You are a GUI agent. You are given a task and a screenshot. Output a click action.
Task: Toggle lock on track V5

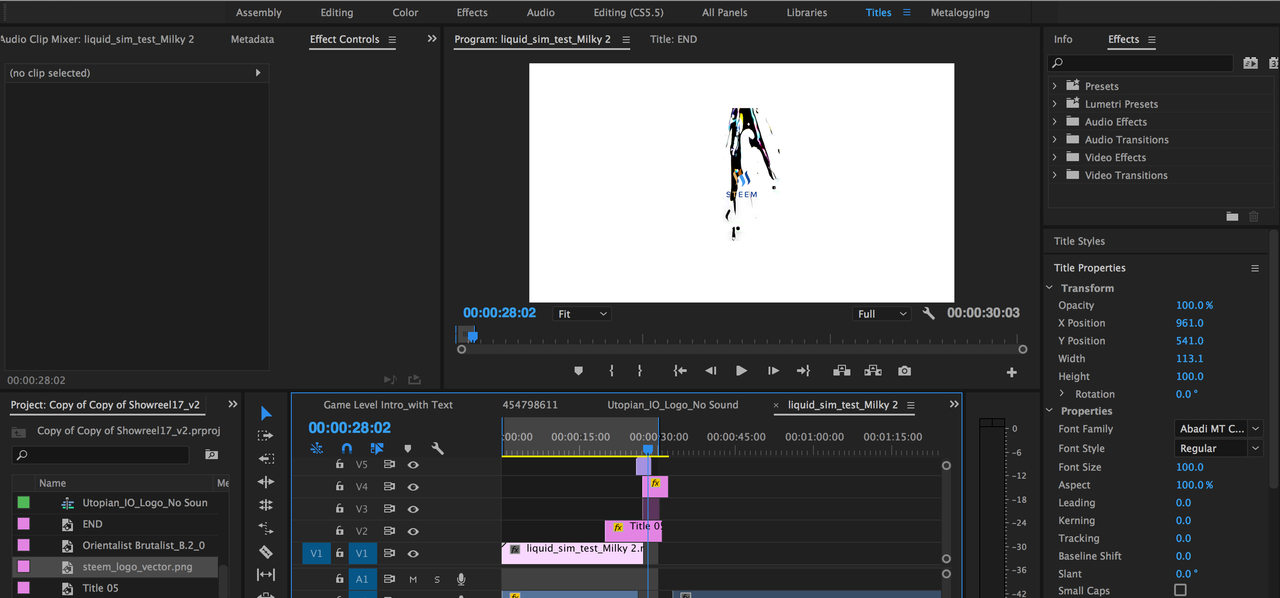[x=339, y=465]
